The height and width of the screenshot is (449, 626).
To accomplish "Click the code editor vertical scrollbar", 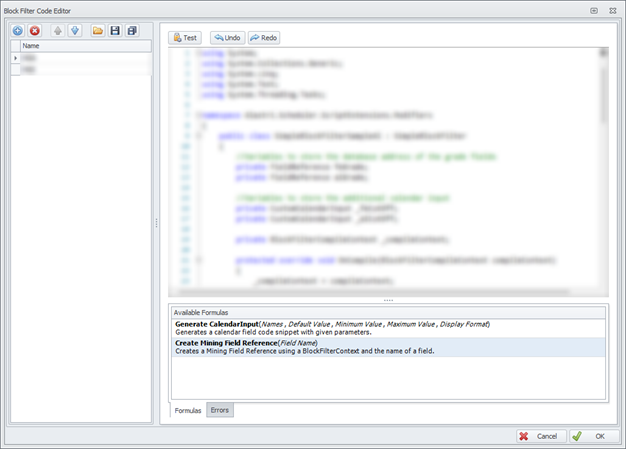I will click(x=604, y=96).
